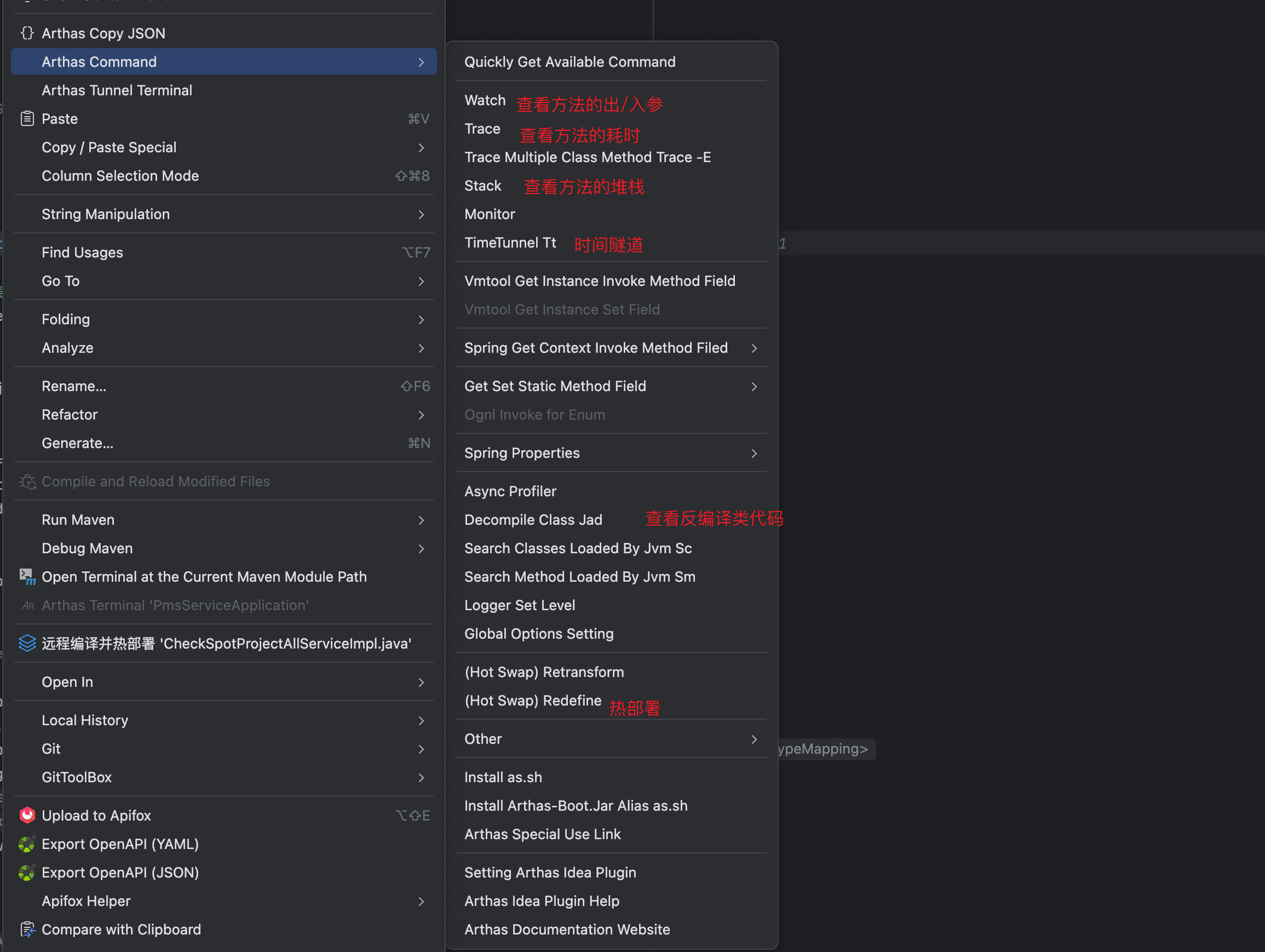Toggle Column Selection Mode
Image resolution: width=1265 pixels, height=952 pixels.
point(120,176)
